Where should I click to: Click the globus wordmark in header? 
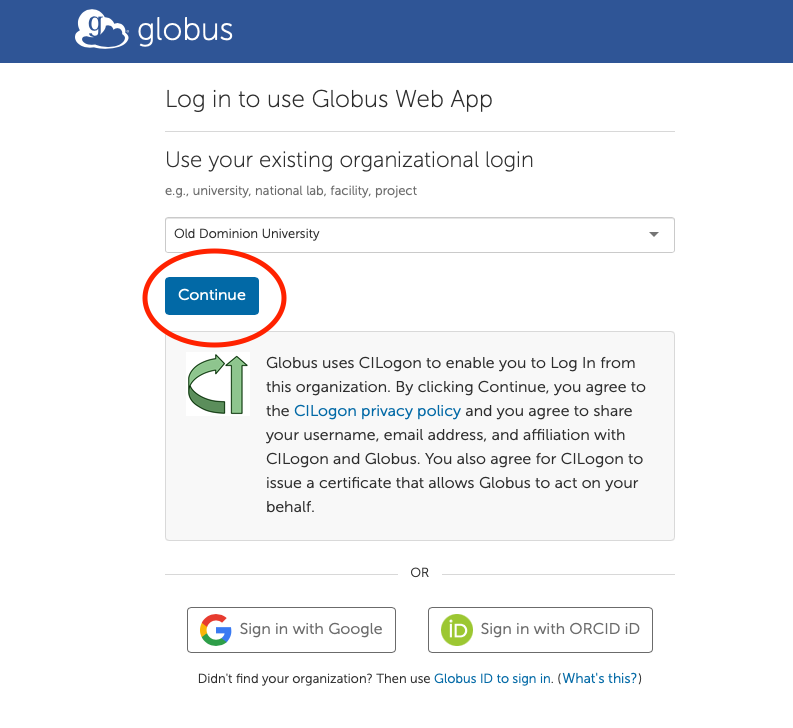[x=185, y=30]
